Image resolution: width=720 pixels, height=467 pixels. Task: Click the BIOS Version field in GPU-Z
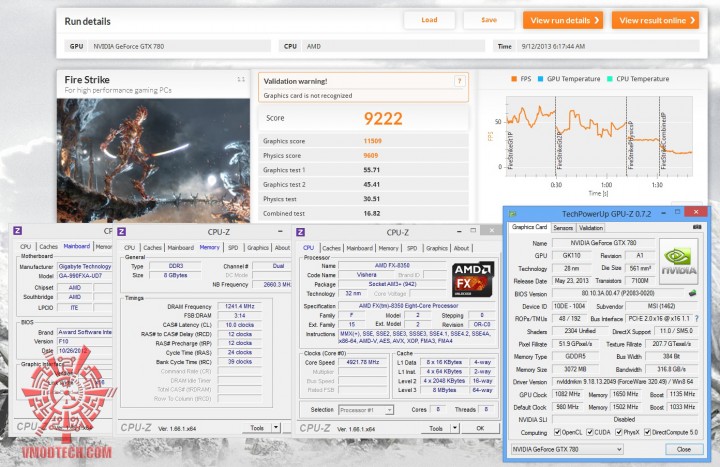click(x=618, y=293)
